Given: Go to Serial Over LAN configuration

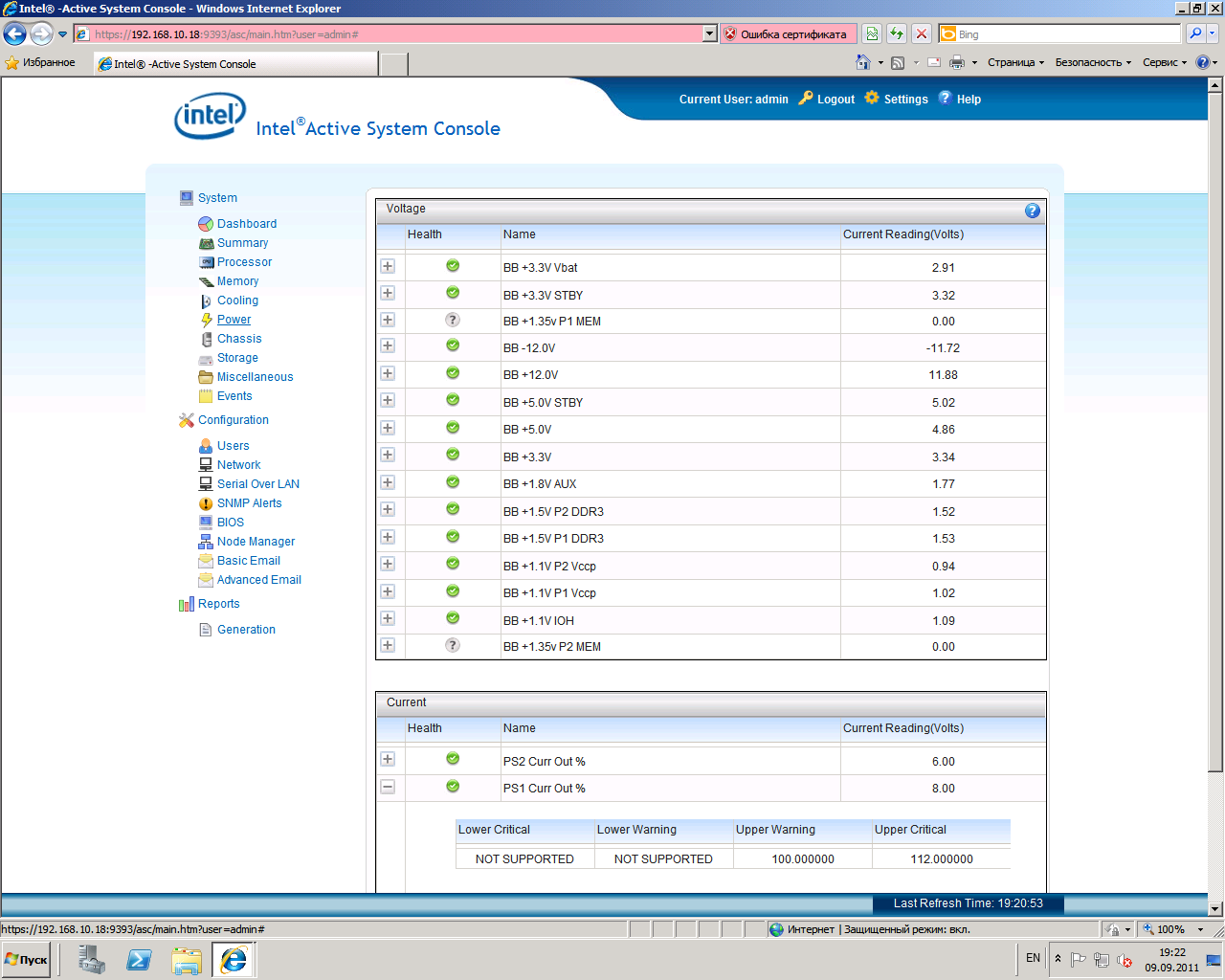Looking at the screenshot, I should pyautogui.click(x=257, y=484).
